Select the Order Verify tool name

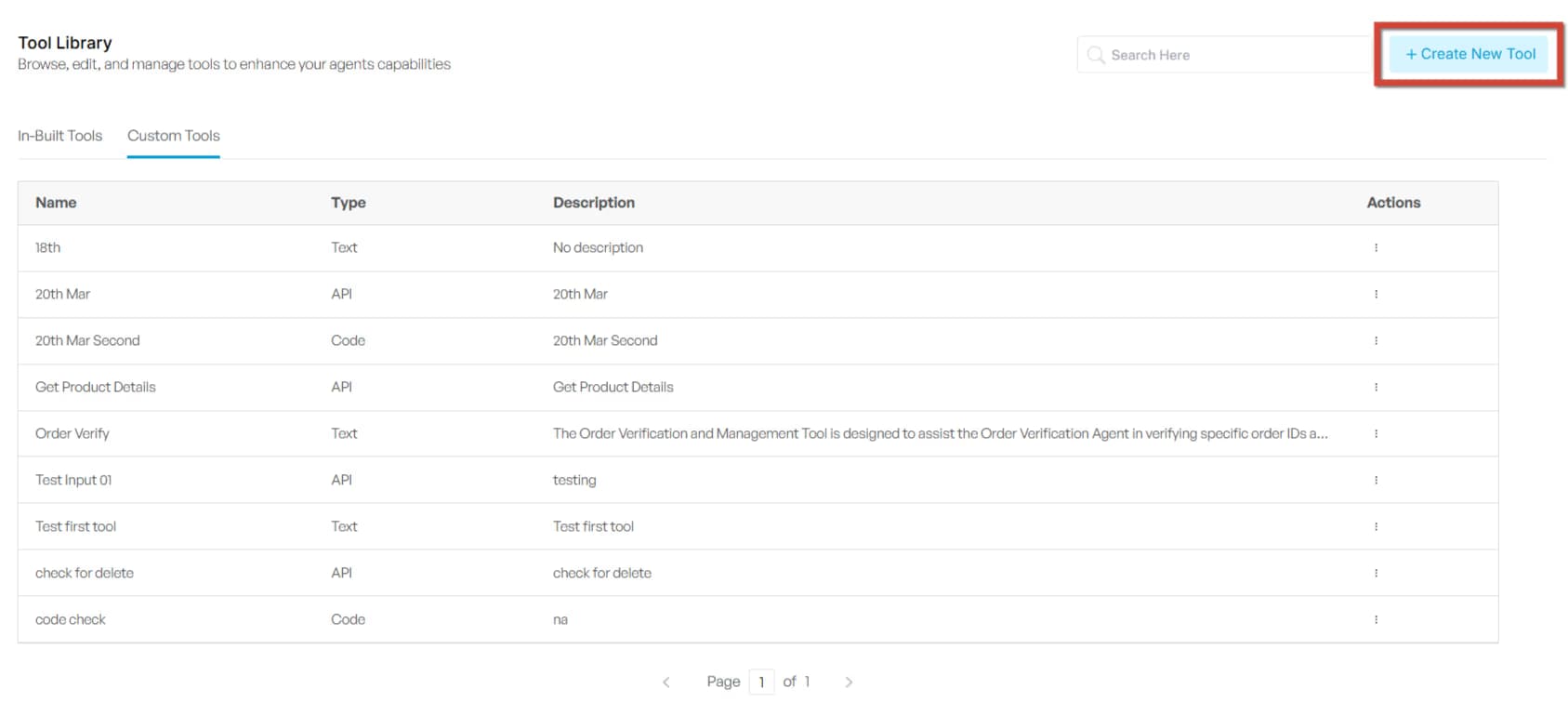point(72,434)
